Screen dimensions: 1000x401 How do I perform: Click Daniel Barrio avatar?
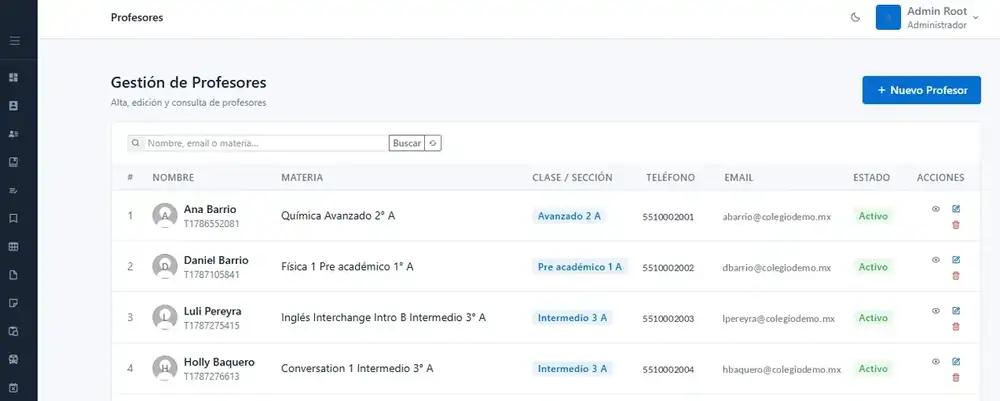point(165,266)
